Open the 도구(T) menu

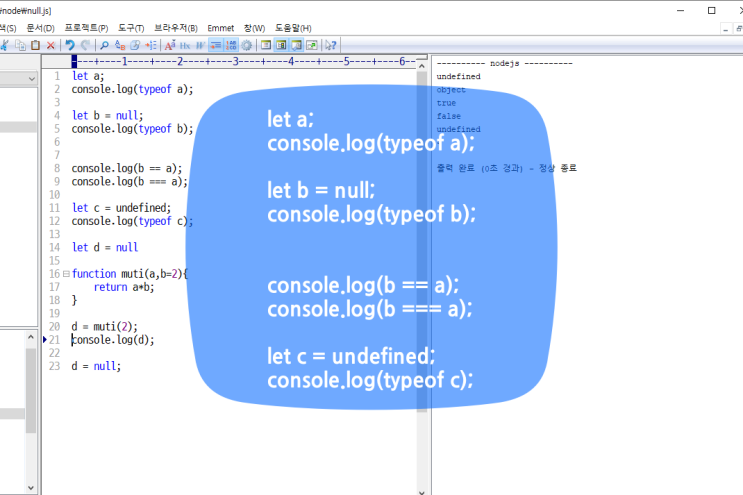(131, 28)
